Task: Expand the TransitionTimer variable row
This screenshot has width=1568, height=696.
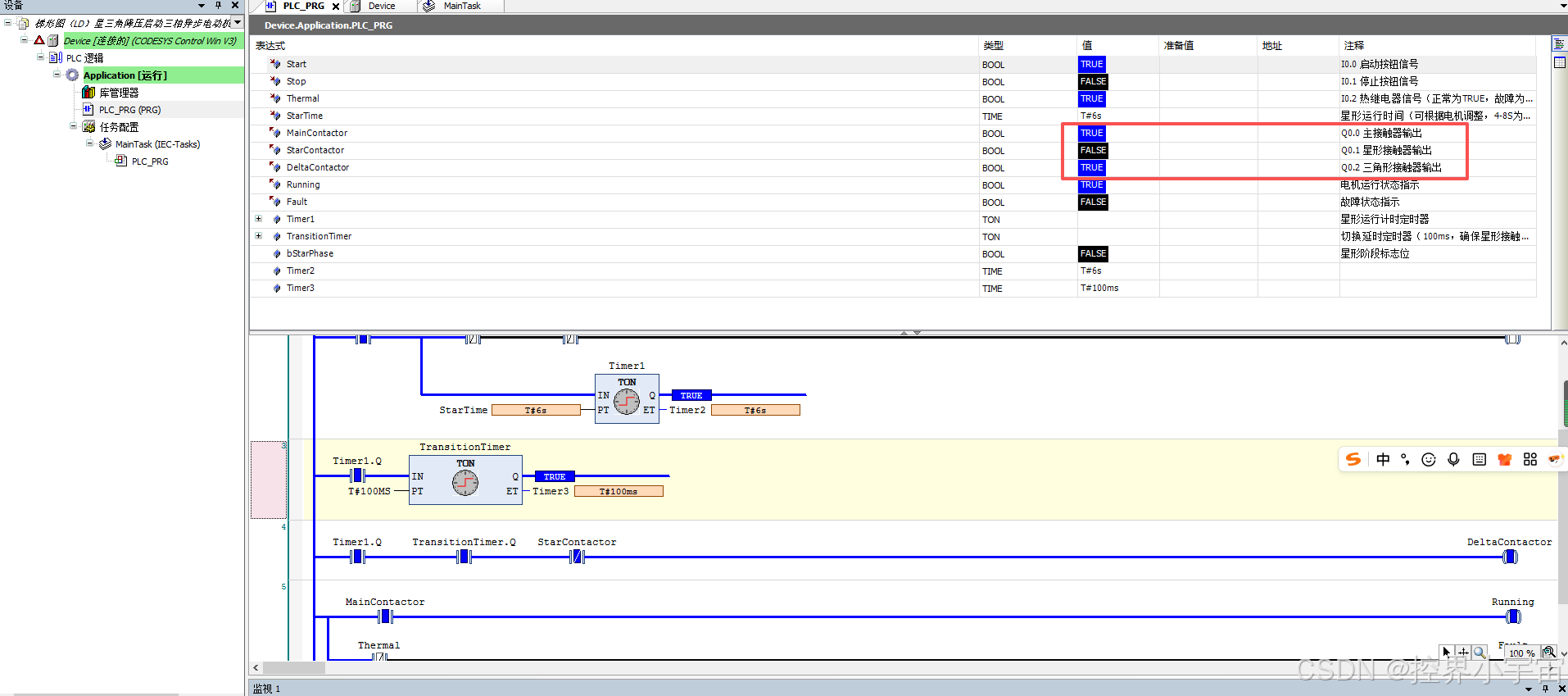Action: click(x=259, y=236)
